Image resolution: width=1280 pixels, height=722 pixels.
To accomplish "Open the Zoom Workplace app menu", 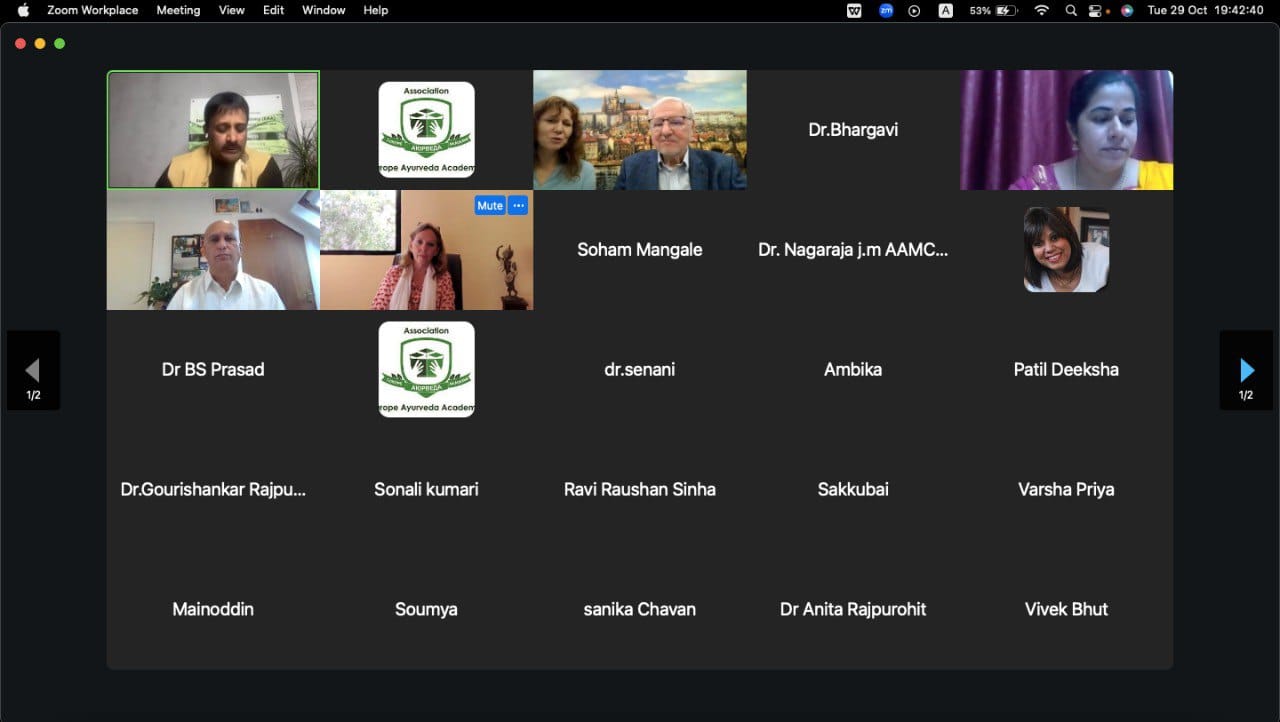I will click(x=93, y=10).
